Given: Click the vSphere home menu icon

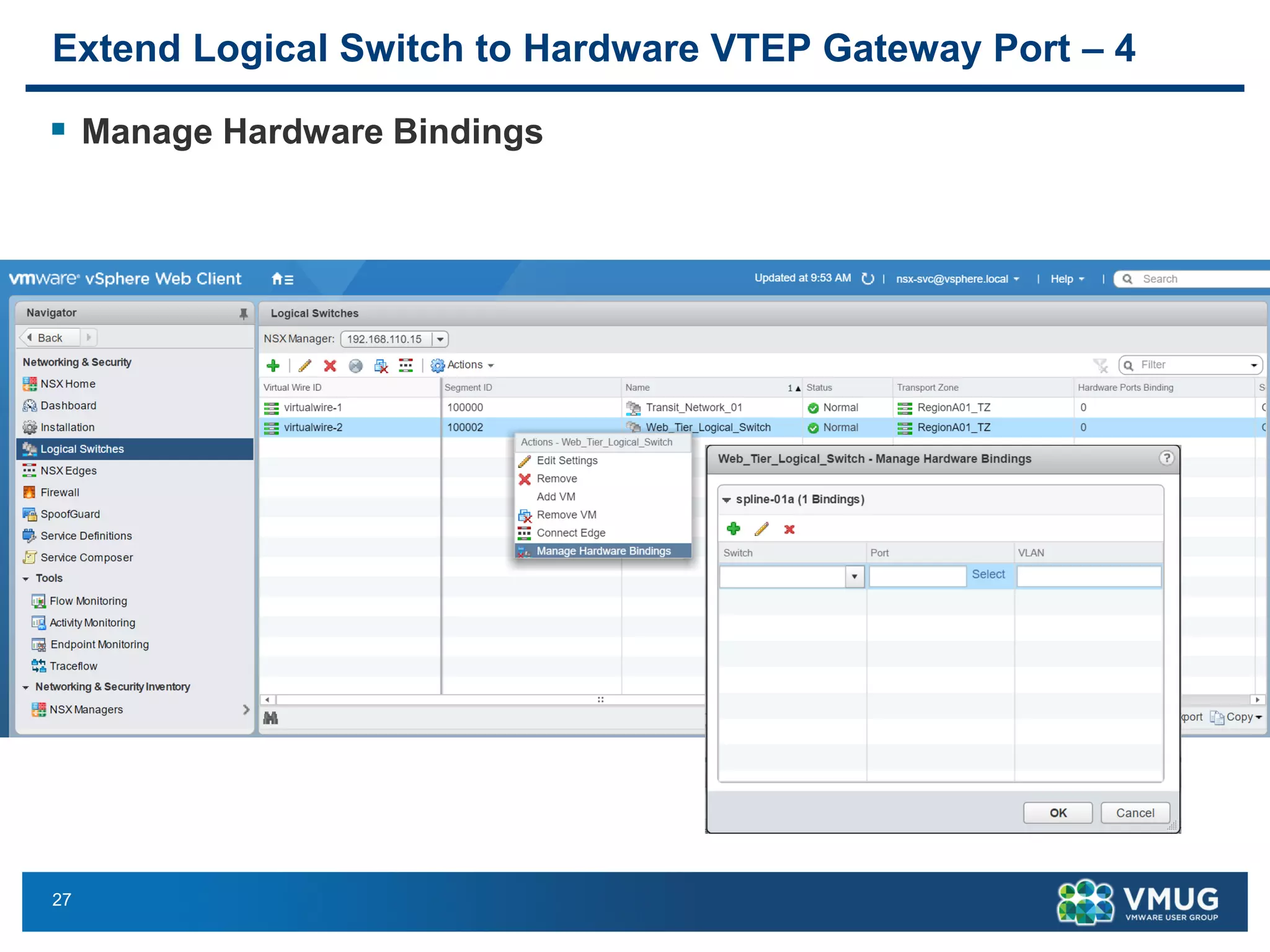Looking at the screenshot, I should [x=282, y=279].
